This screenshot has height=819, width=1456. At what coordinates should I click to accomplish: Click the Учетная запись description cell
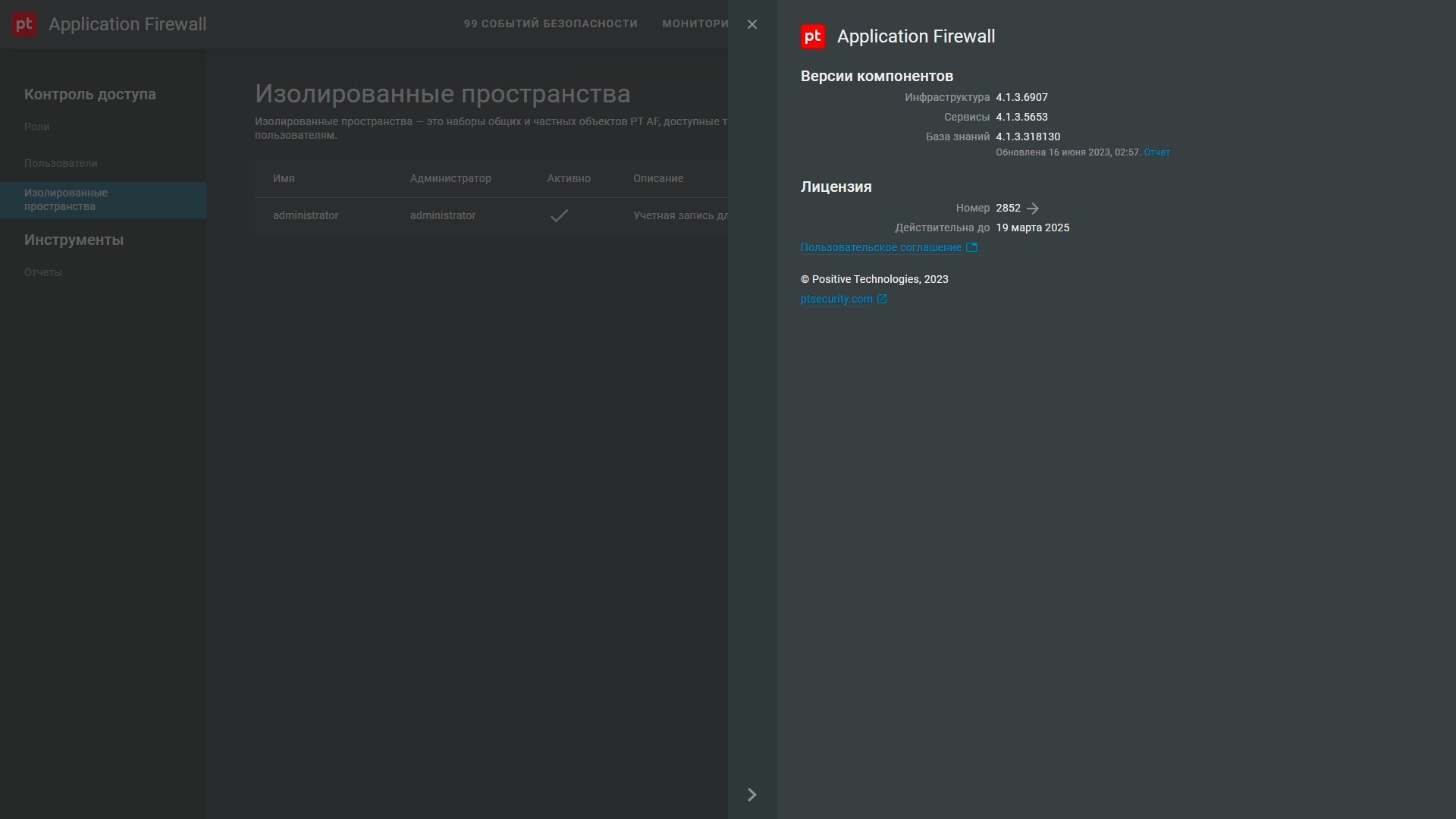point(680,215)
